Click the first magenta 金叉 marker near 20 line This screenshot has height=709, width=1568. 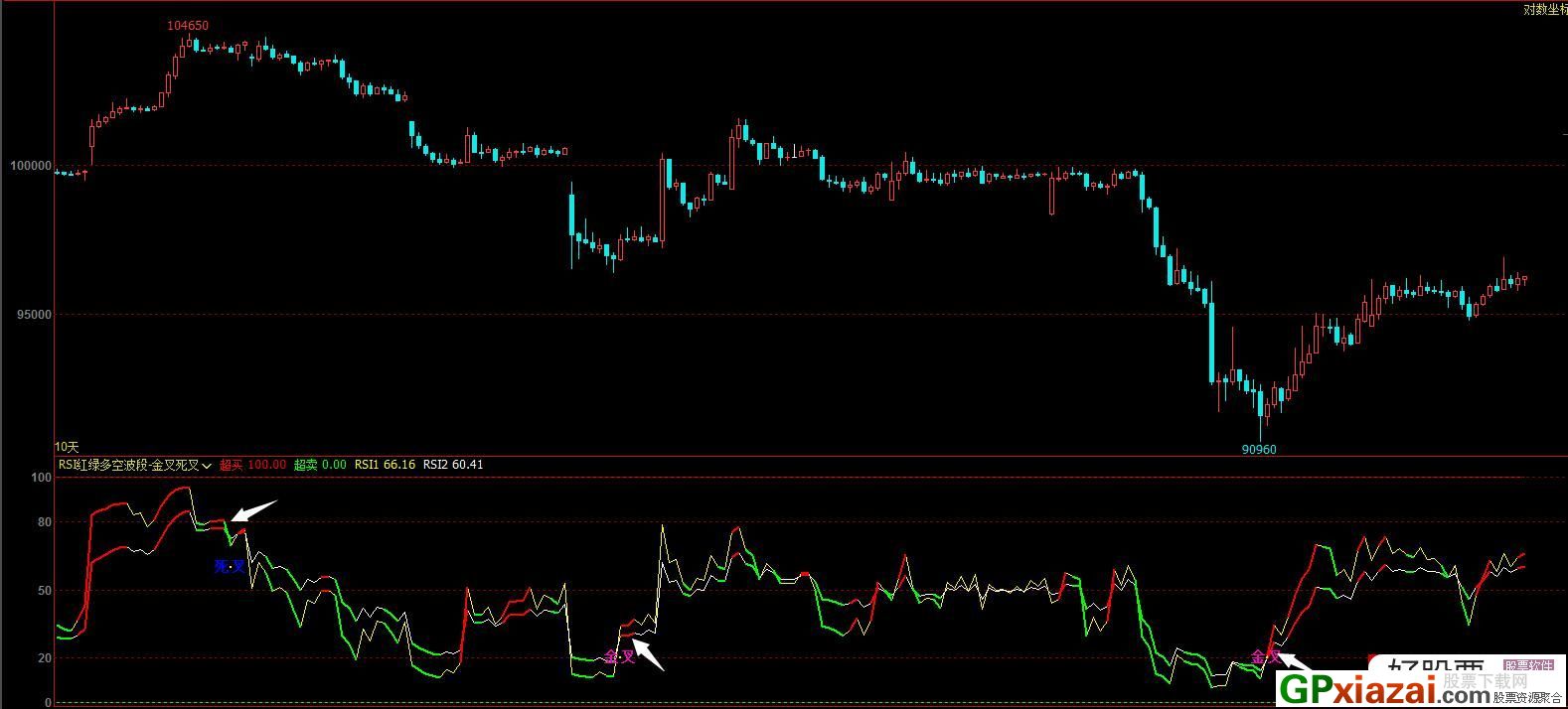click(619, 656)
